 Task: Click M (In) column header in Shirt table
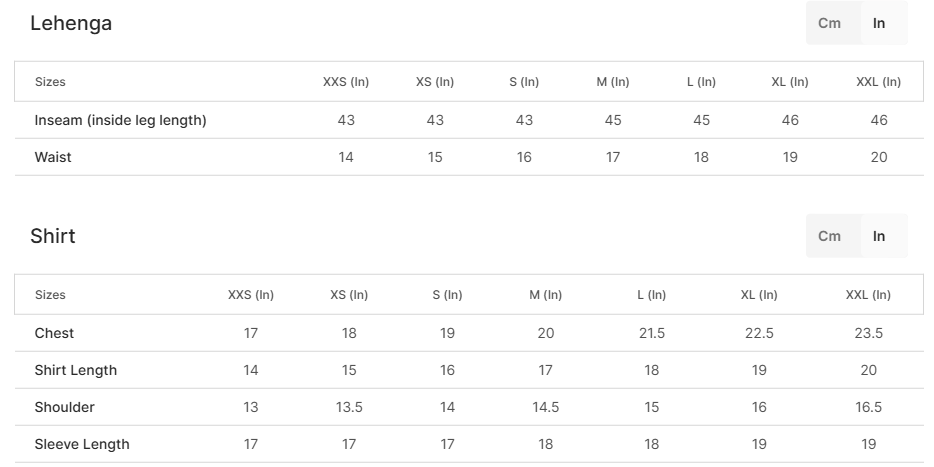(546, 295)
